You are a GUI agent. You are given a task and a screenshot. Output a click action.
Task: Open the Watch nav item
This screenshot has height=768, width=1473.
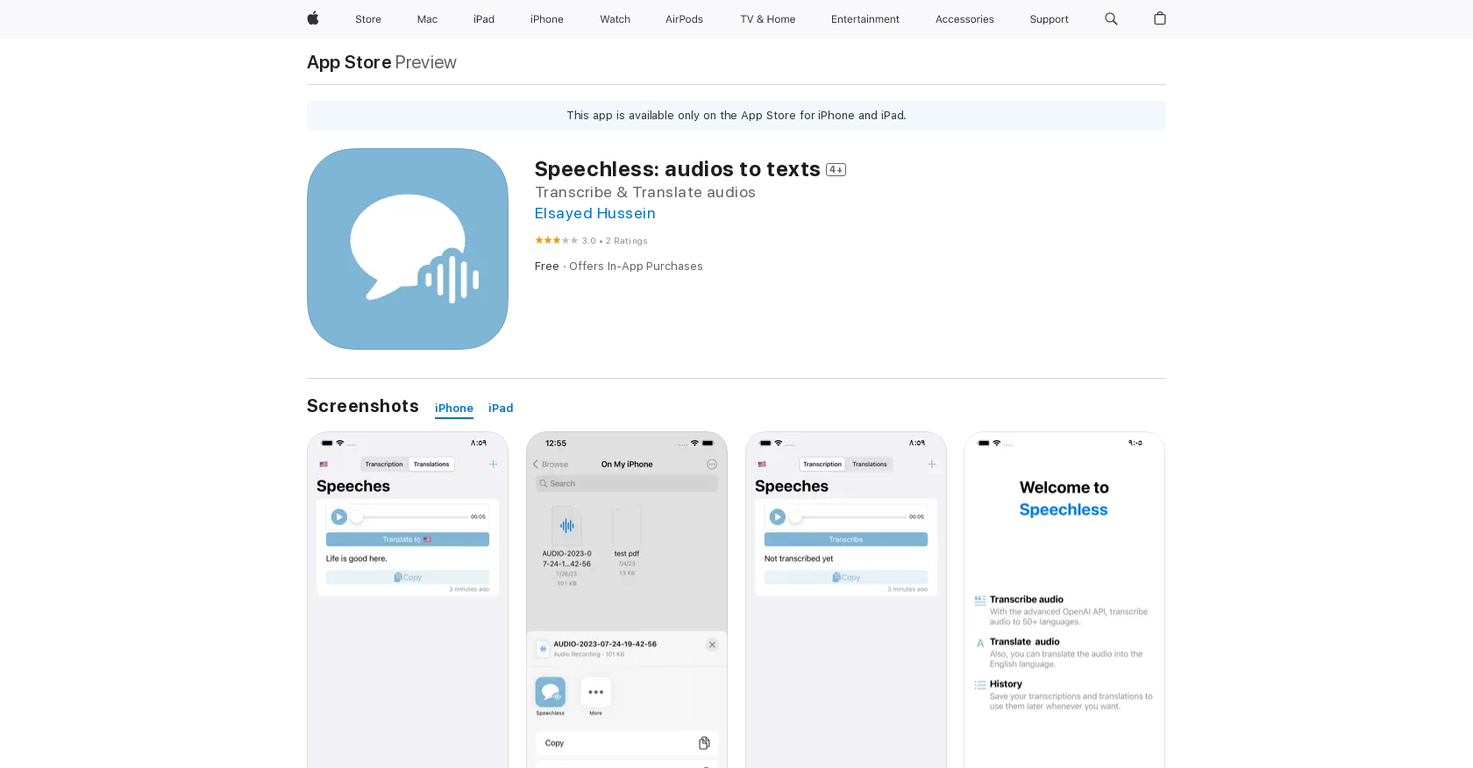[615, 19]
